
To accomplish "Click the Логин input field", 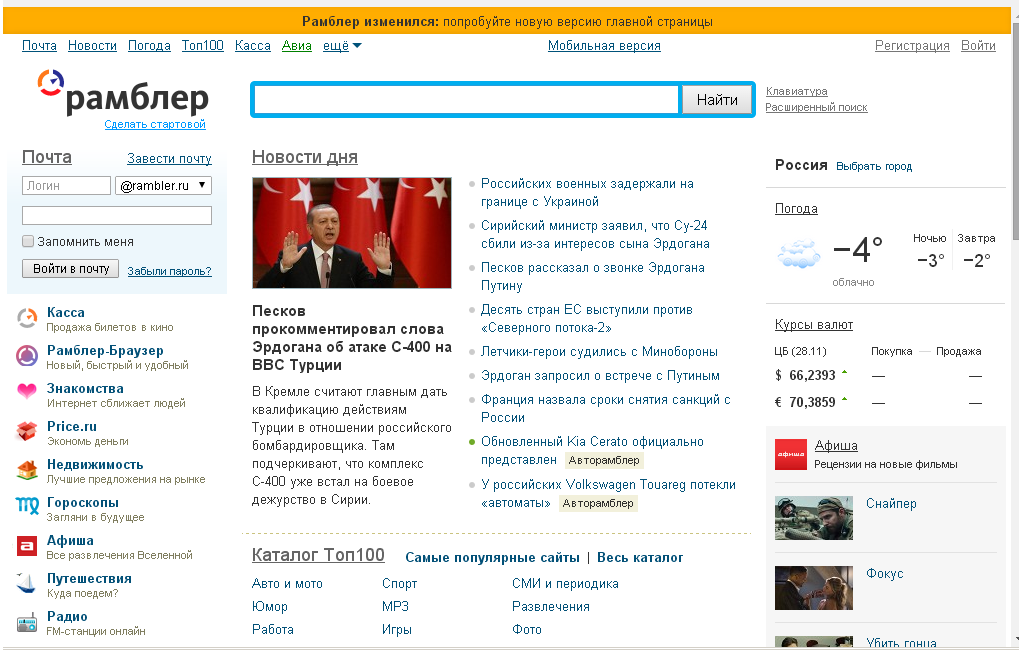I will [66, 186].
